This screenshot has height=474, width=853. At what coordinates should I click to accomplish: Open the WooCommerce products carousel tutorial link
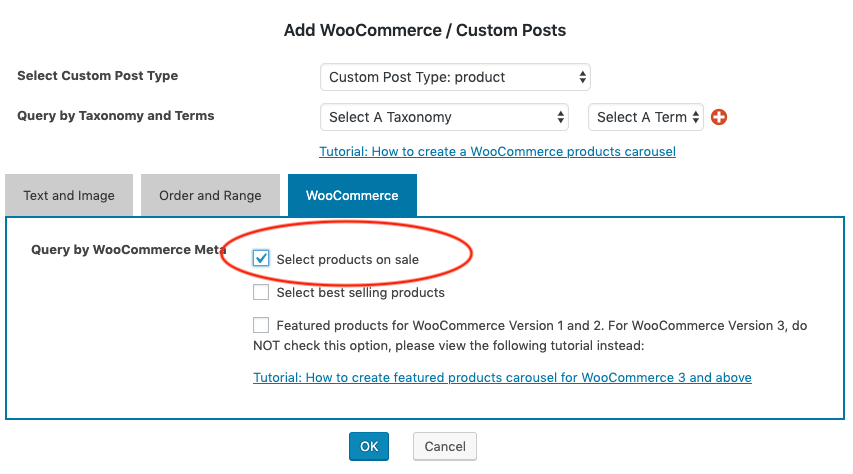pos(497,152)
